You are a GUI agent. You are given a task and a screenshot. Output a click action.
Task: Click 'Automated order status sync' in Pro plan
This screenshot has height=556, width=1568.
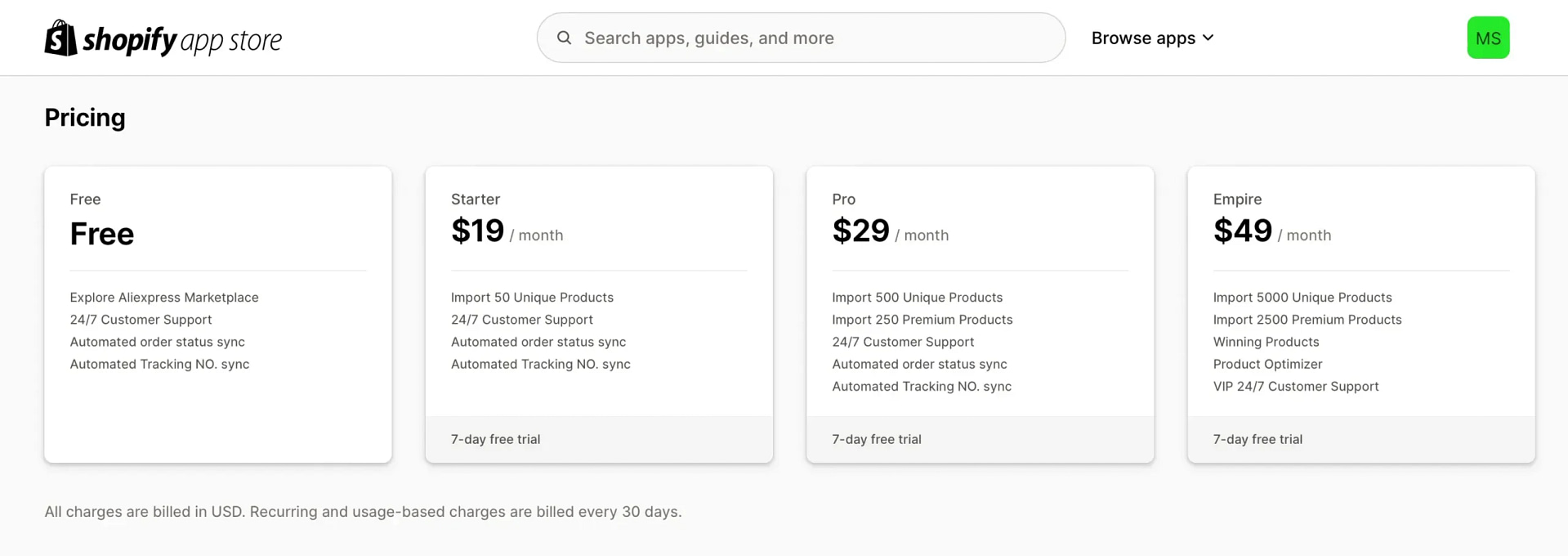click(919, 364)
